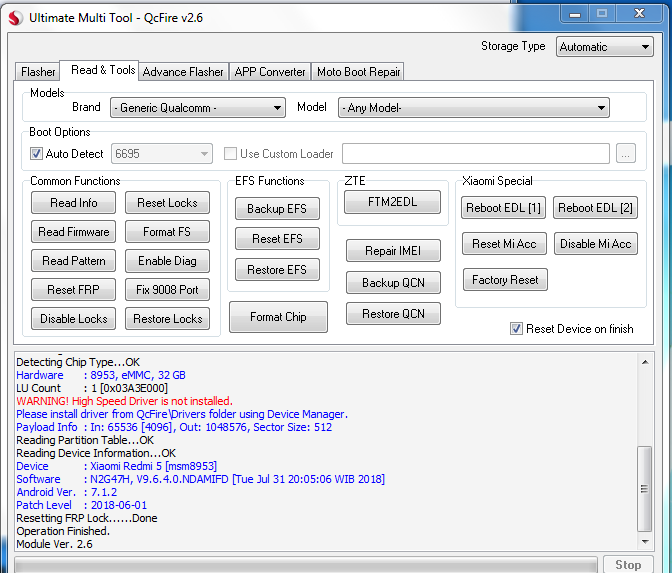Click the 'Xiaomi Redmi 5 [msm8953]' log line
The width and height of the screenshot is (672, 573).
117,466
